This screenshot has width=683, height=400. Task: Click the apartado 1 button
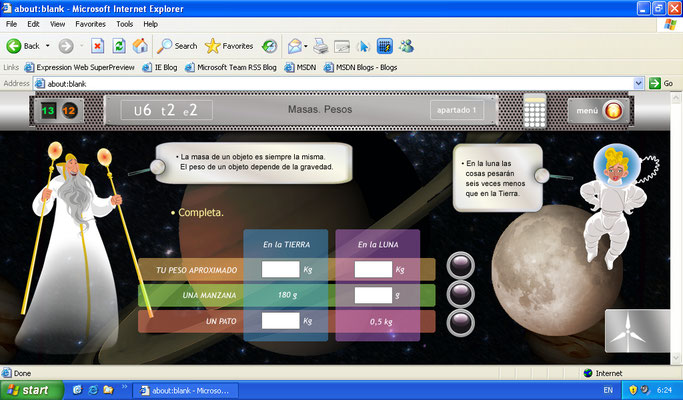(457, 110)
